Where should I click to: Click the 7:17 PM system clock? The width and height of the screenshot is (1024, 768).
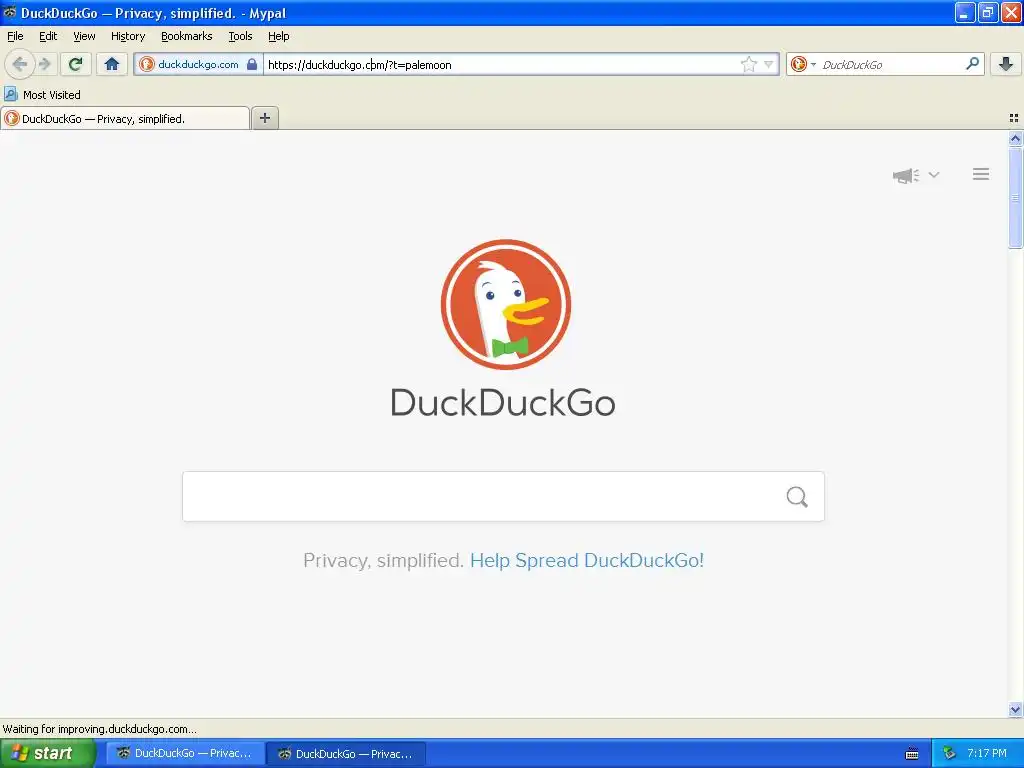coord(986,753)
